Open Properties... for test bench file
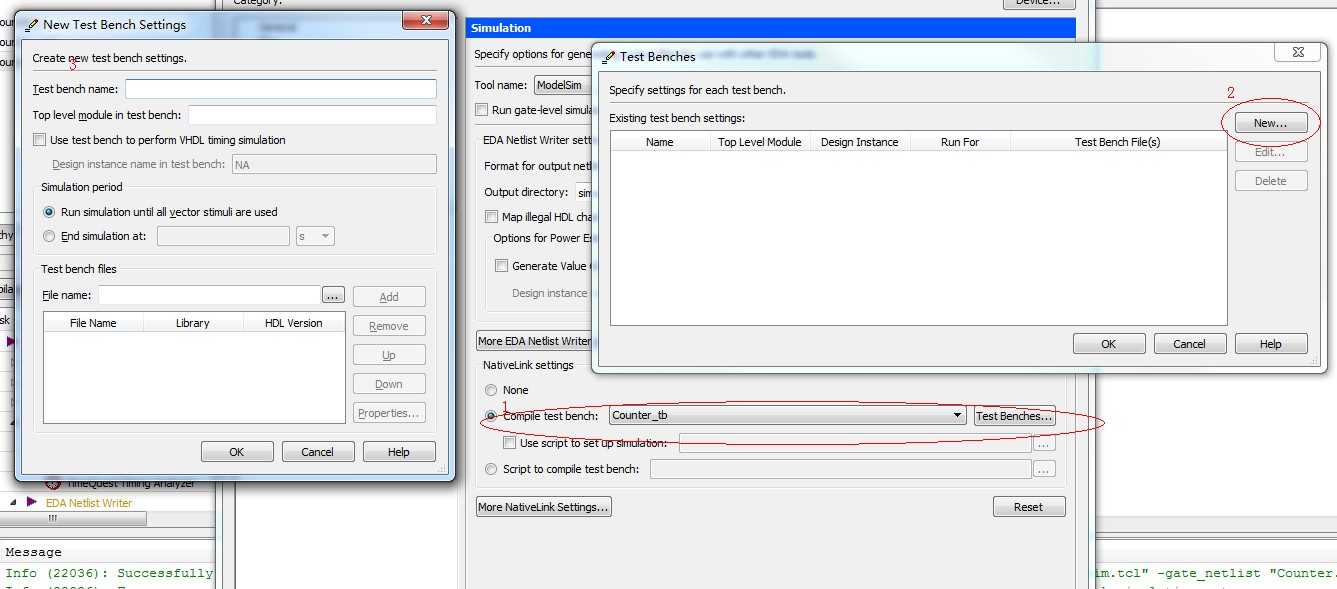Viewport: 1337px width, 589px height. coord(389,413)
